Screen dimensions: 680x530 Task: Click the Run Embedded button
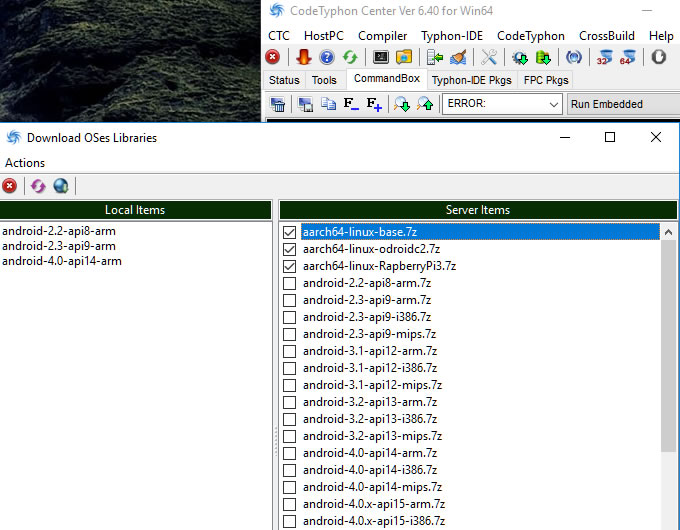[x=624, y=105]
